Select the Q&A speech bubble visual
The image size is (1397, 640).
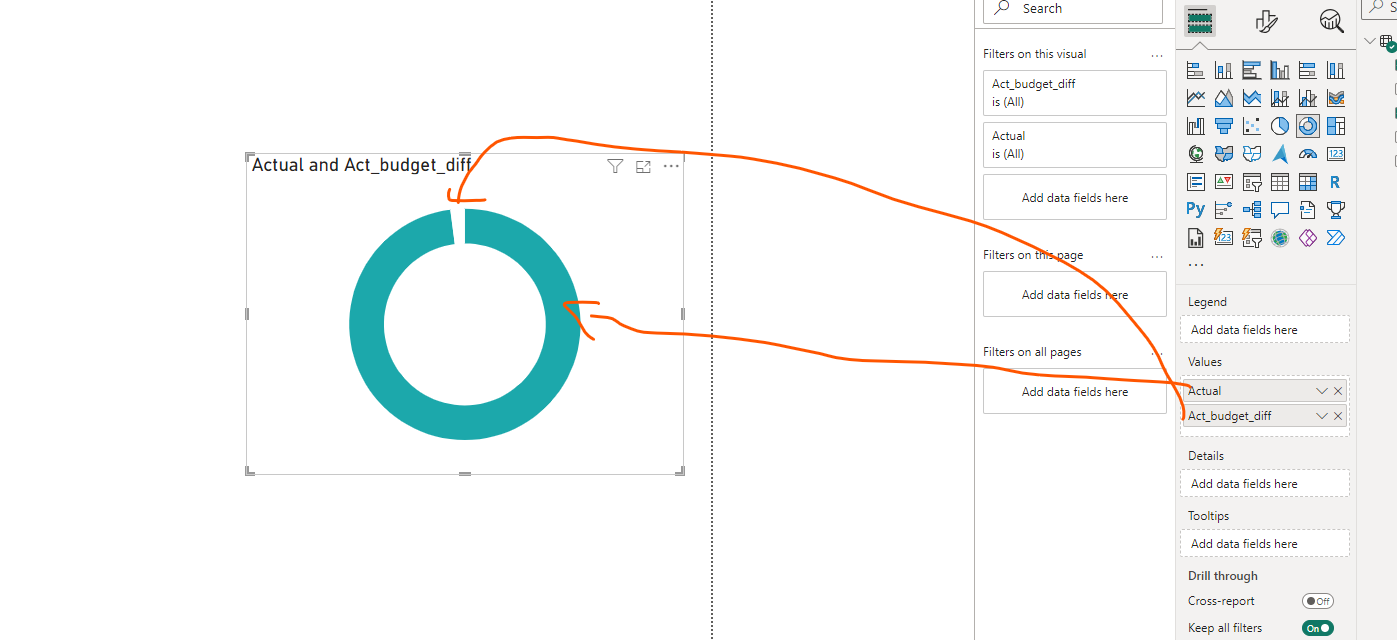[x=1279, y=210]
